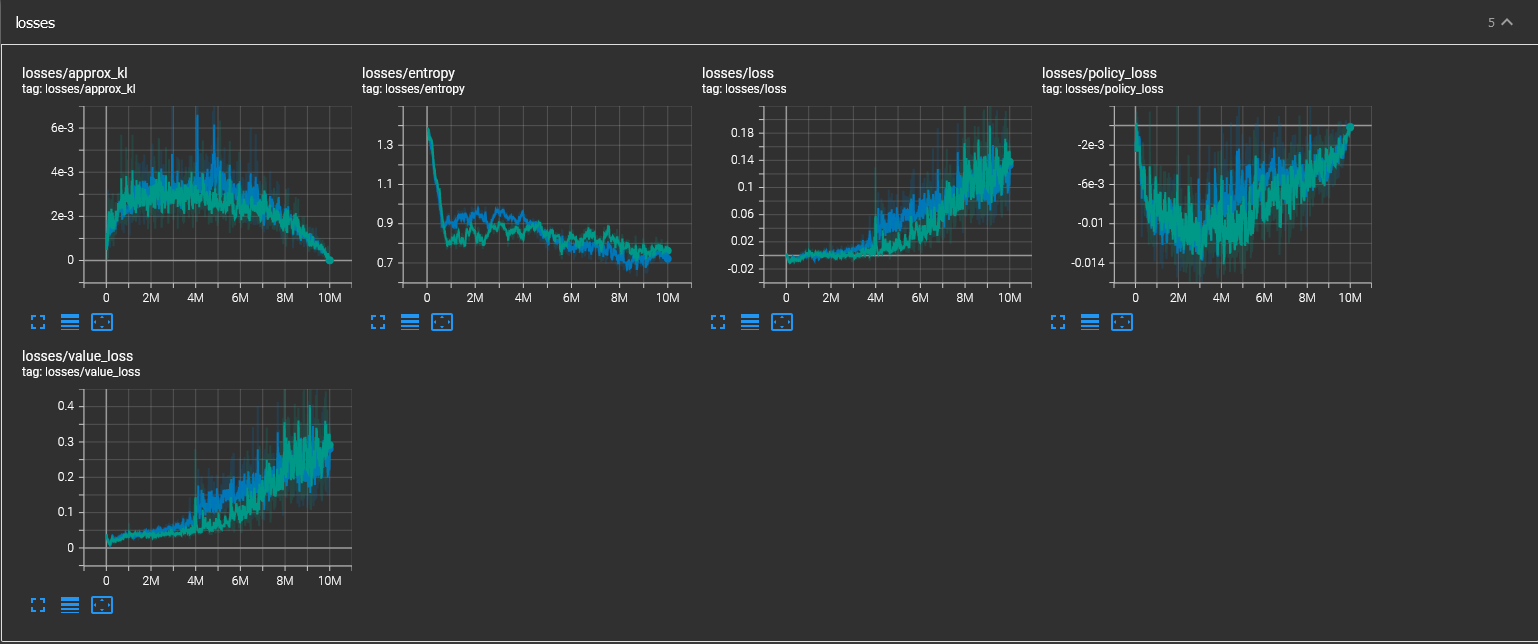The image size is (1538, 644).
Task: Click the policy_loss line chart plot
Action: [x=1243, y=194]
